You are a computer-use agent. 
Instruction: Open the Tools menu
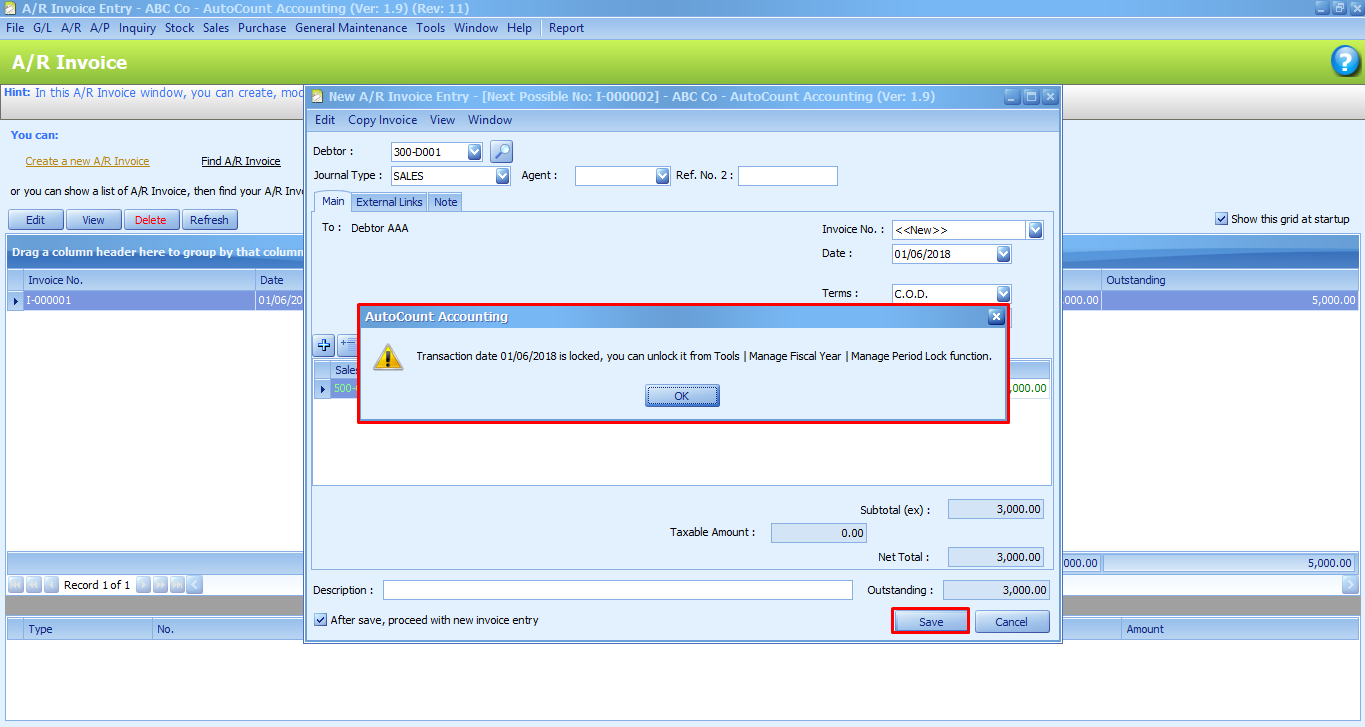coord(431,28)
